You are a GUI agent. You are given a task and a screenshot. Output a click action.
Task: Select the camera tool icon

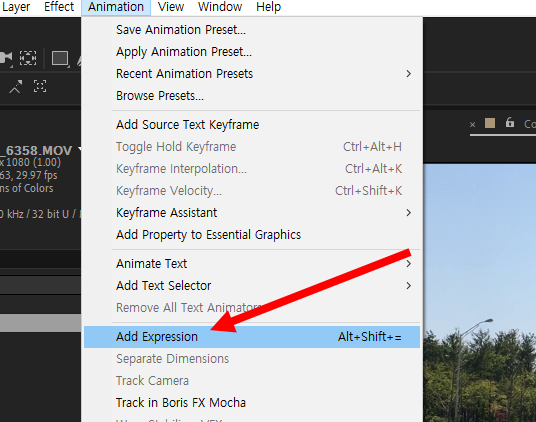pos(5,58)
